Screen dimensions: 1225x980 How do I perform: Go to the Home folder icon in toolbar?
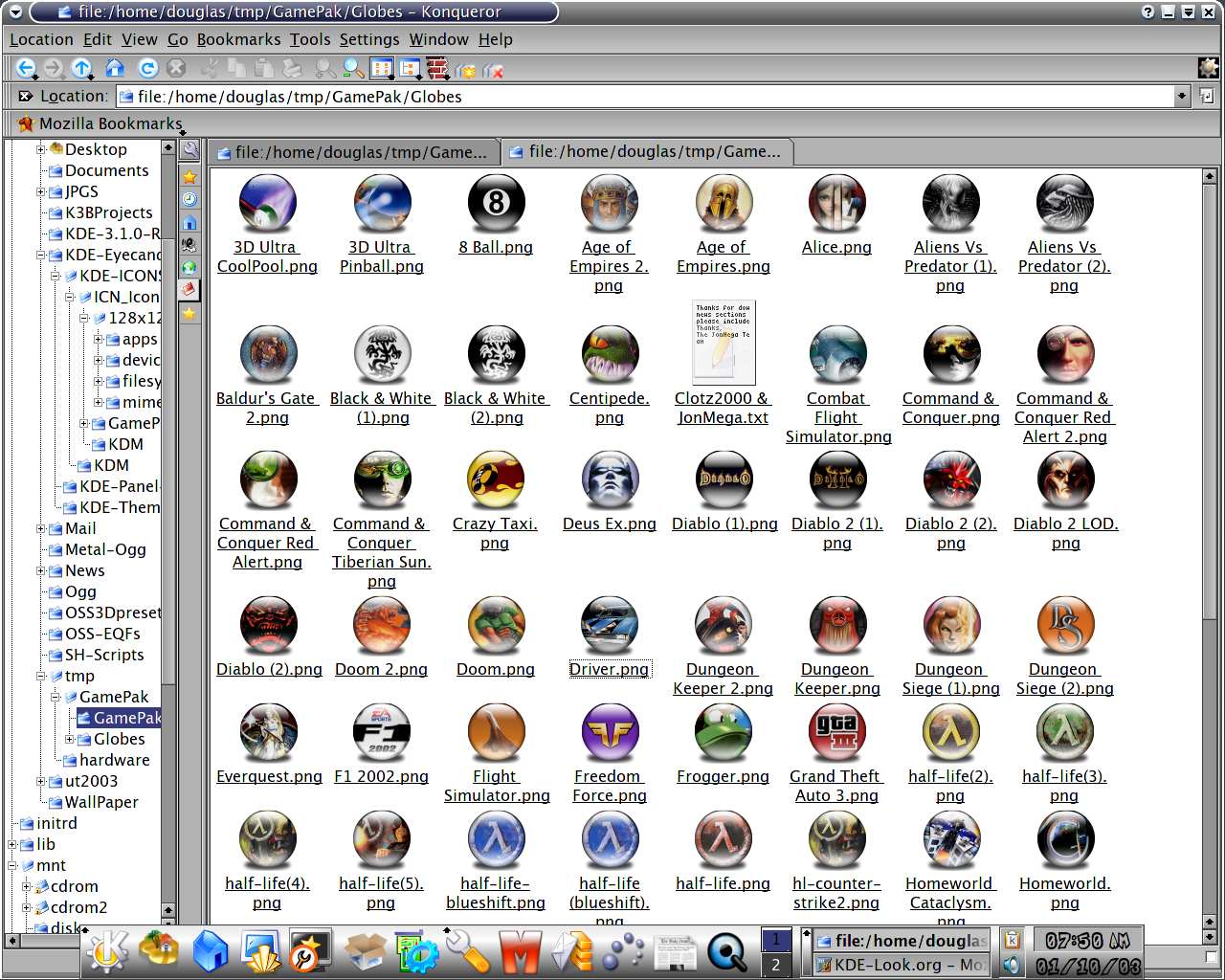115,68
